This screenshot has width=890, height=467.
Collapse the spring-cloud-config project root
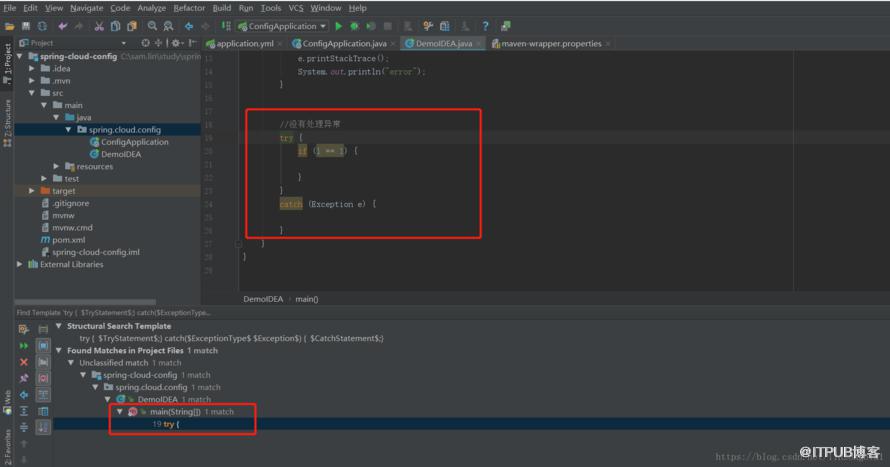click(x=20, y=56)
